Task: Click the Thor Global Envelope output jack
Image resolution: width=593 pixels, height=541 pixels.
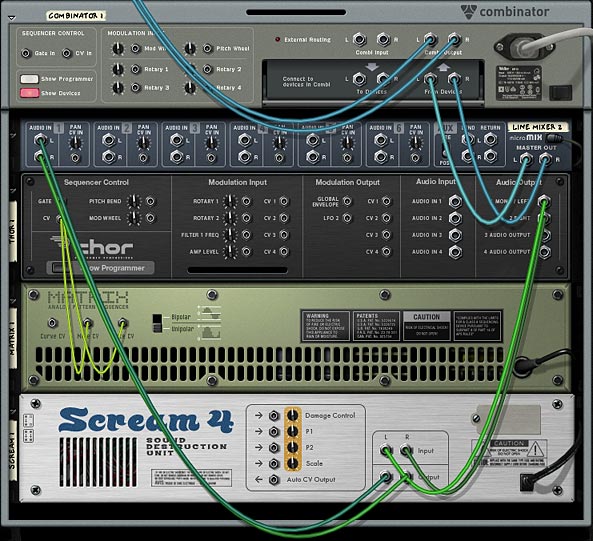Action: [x=347, y=202]
